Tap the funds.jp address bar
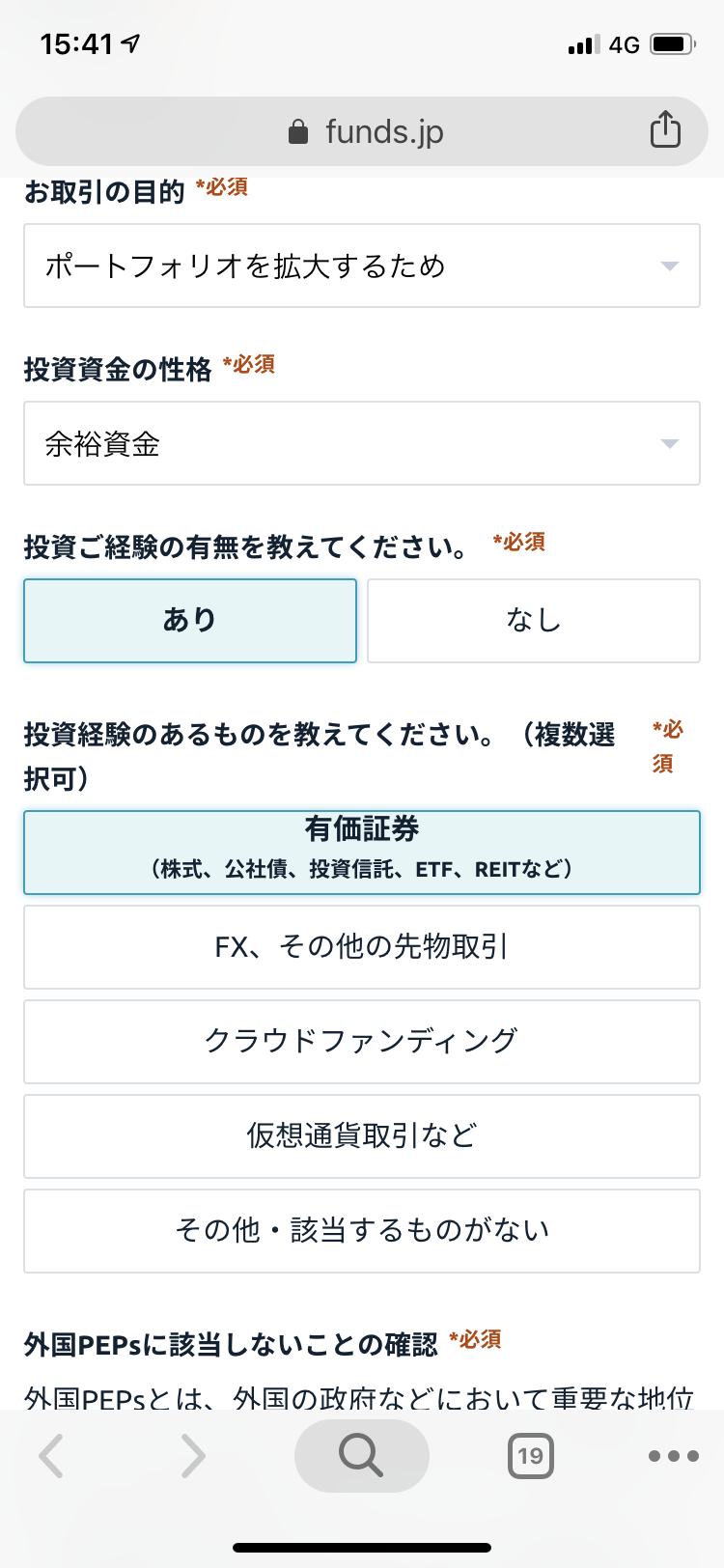The image size is (724, 1568). [362, 131]
